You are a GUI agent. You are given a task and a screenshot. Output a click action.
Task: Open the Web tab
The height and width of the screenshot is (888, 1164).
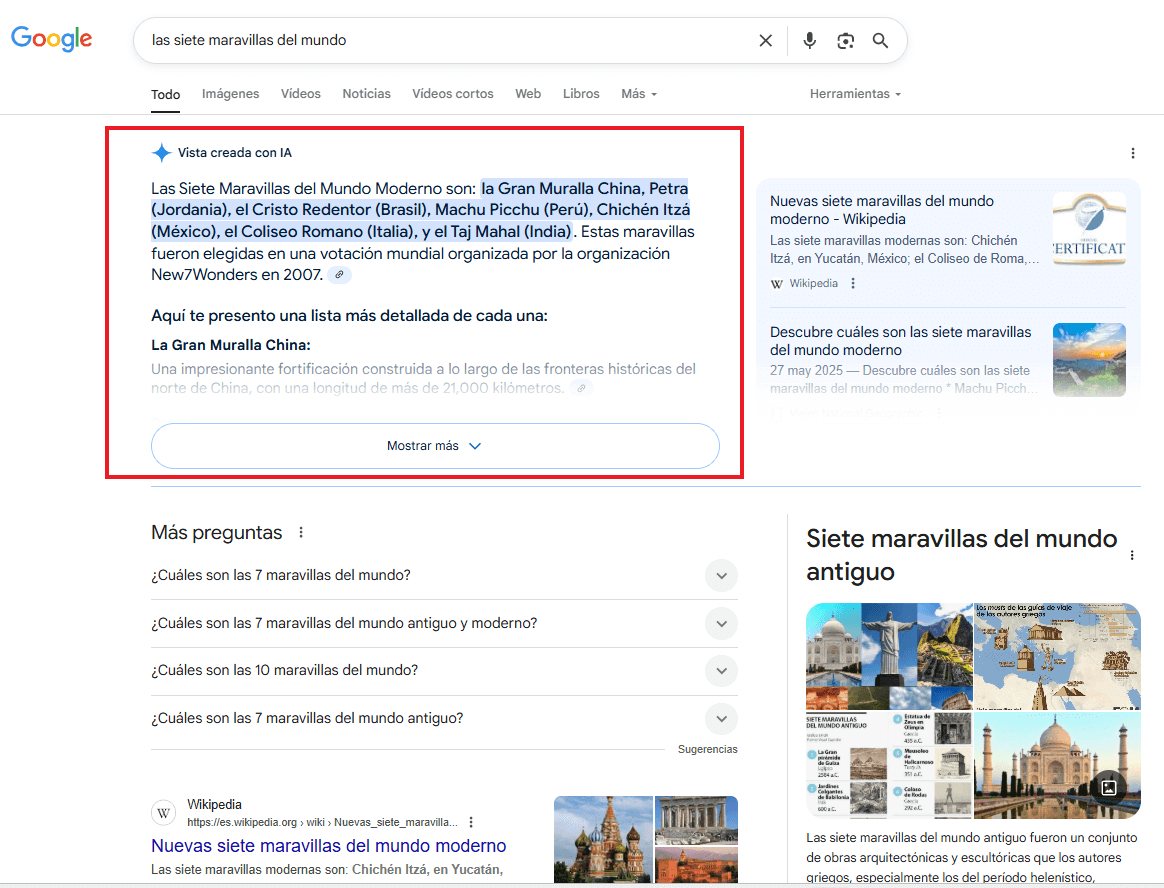[528, 94]
